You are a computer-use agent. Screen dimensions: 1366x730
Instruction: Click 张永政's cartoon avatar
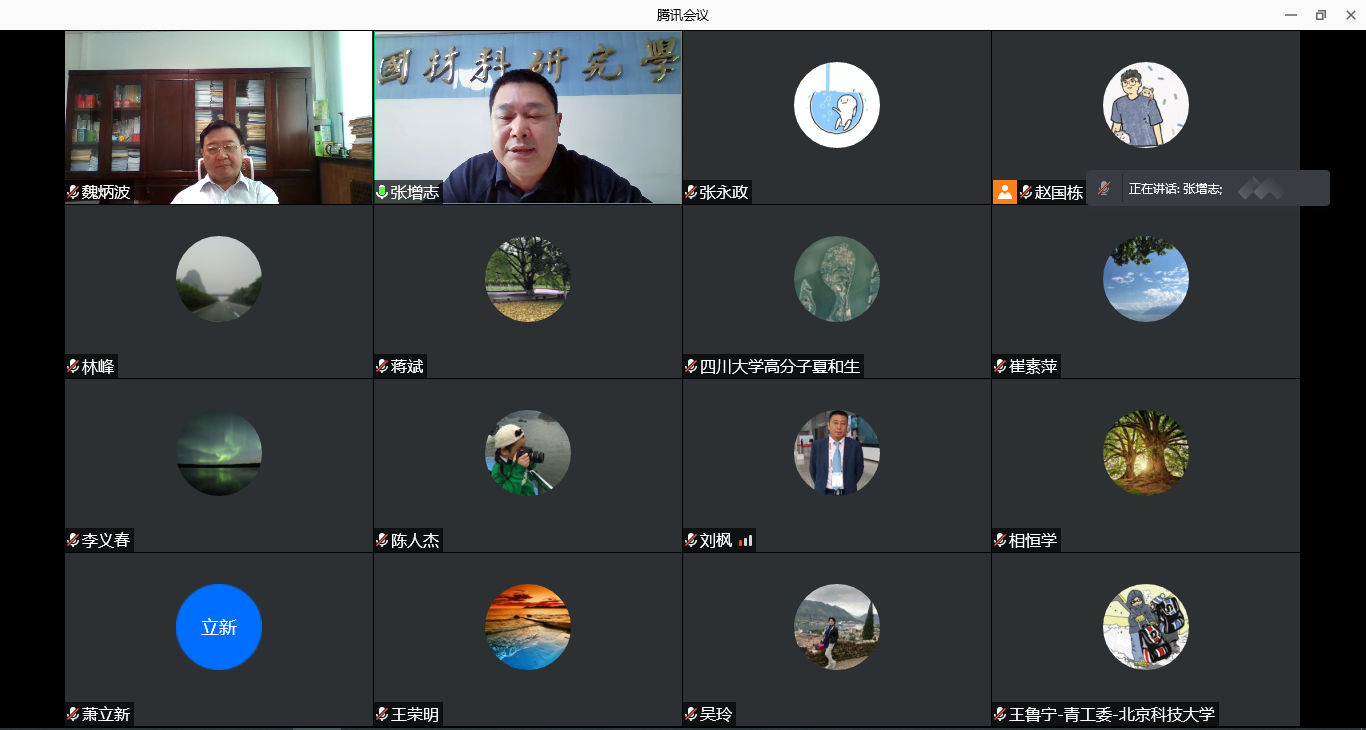coord(836,105)
